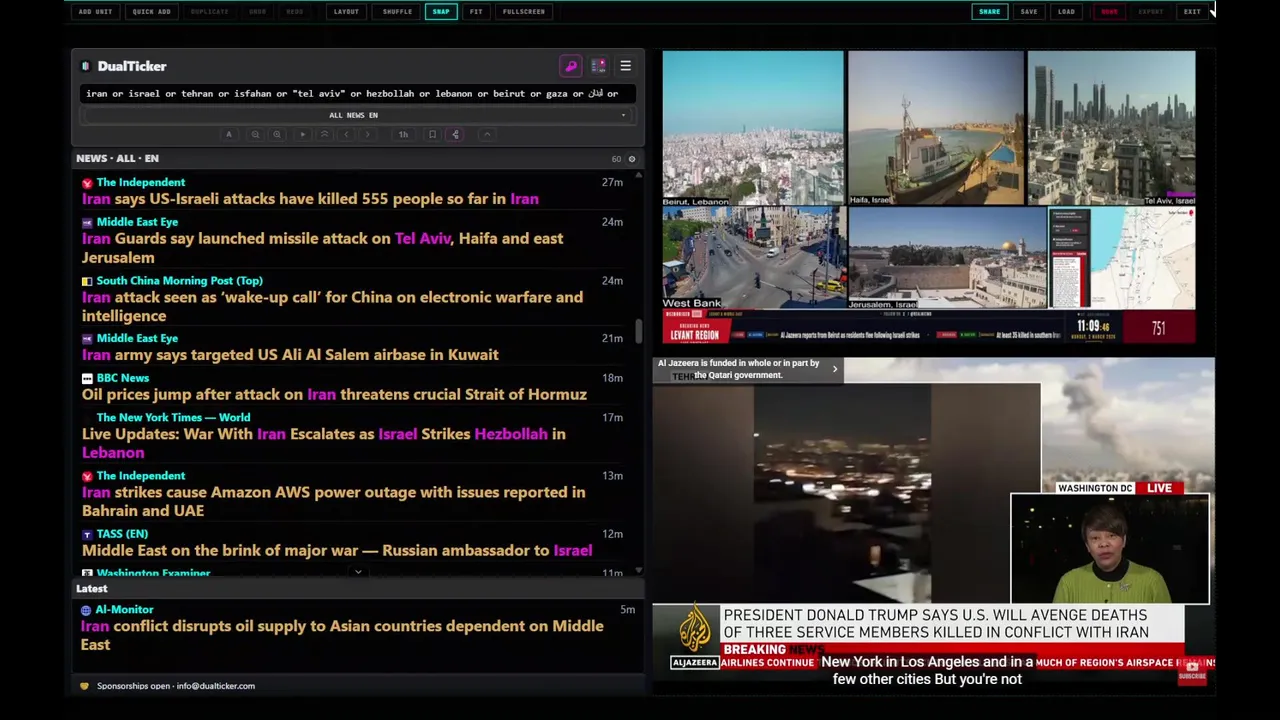Viewport: 1280px width, 720px height.
Task: Click the news list scrollbar thumb
Action: (638, 332)
